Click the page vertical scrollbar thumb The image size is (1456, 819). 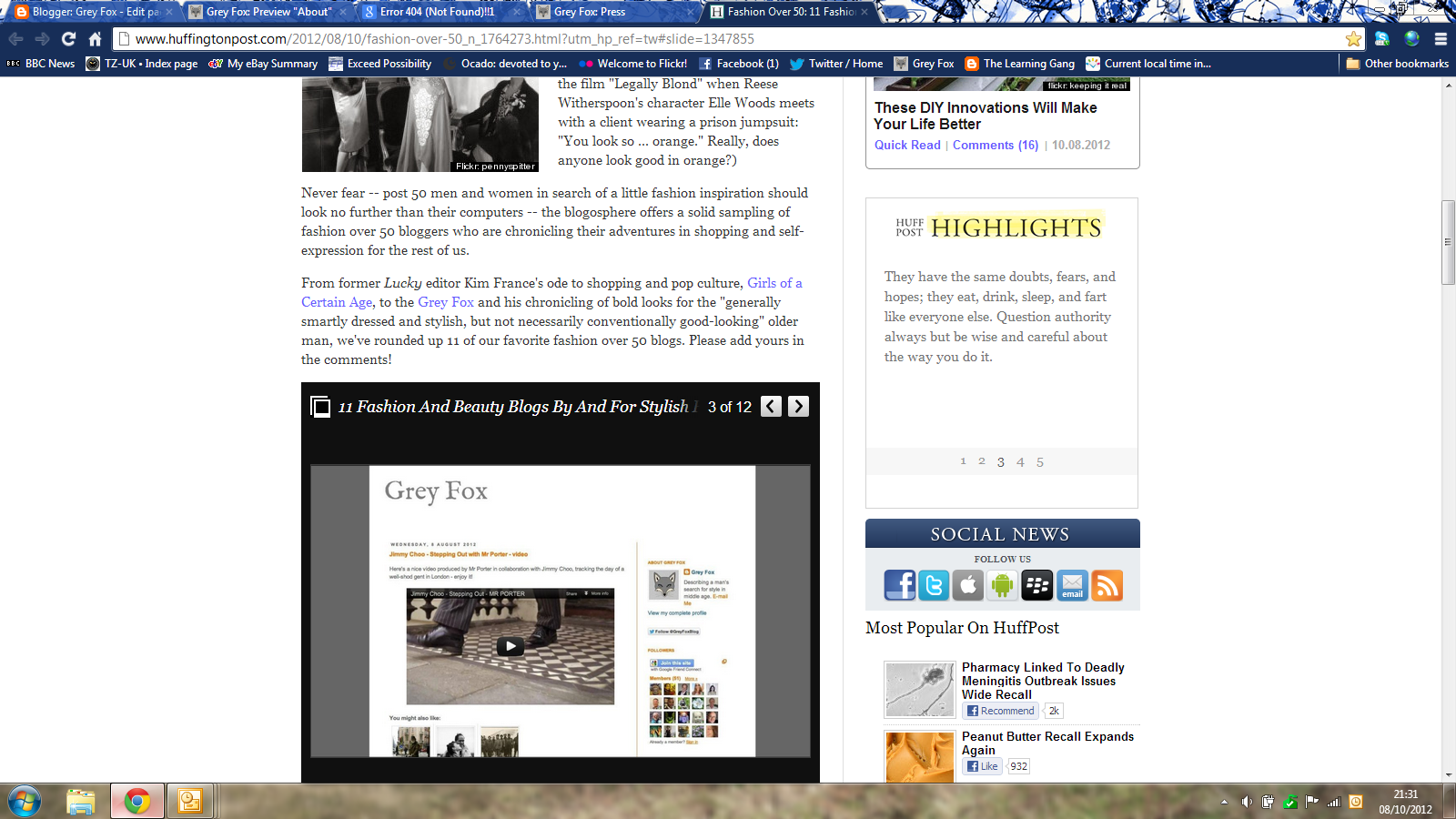1448,242
